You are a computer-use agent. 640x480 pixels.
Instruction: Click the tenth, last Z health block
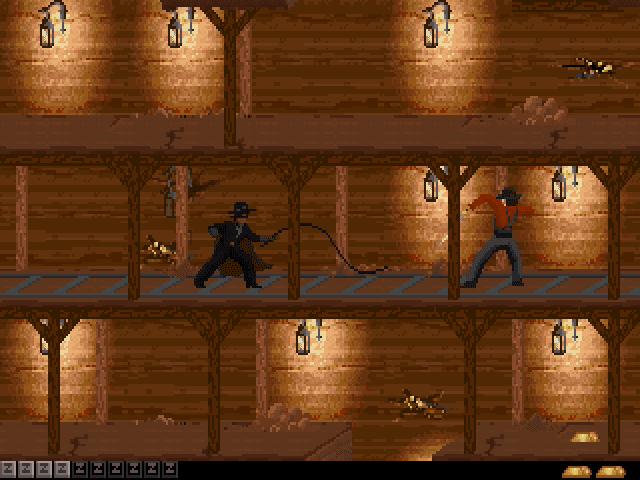click(x=170, y=470)
